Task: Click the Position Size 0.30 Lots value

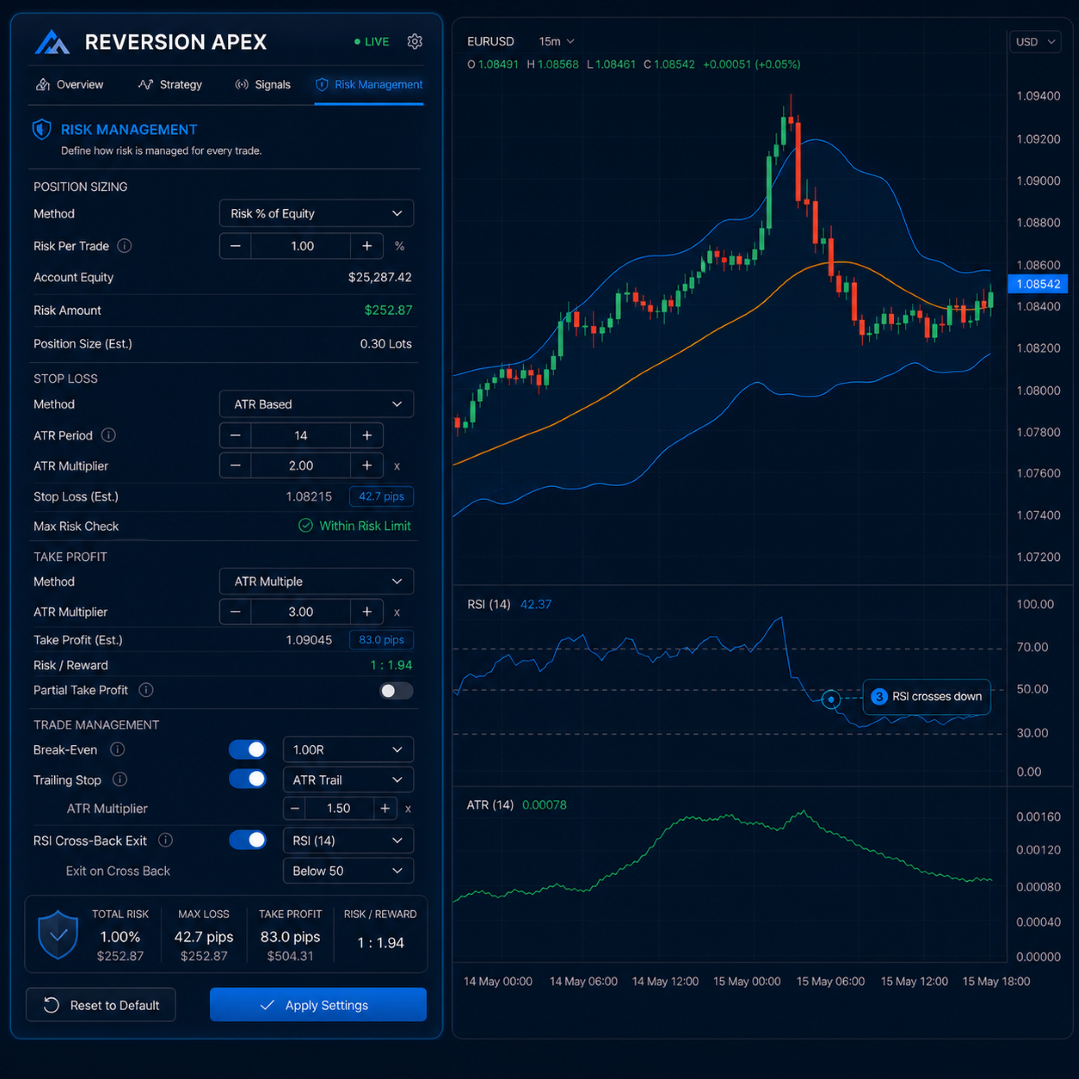Action: click(x=386, y=343)
